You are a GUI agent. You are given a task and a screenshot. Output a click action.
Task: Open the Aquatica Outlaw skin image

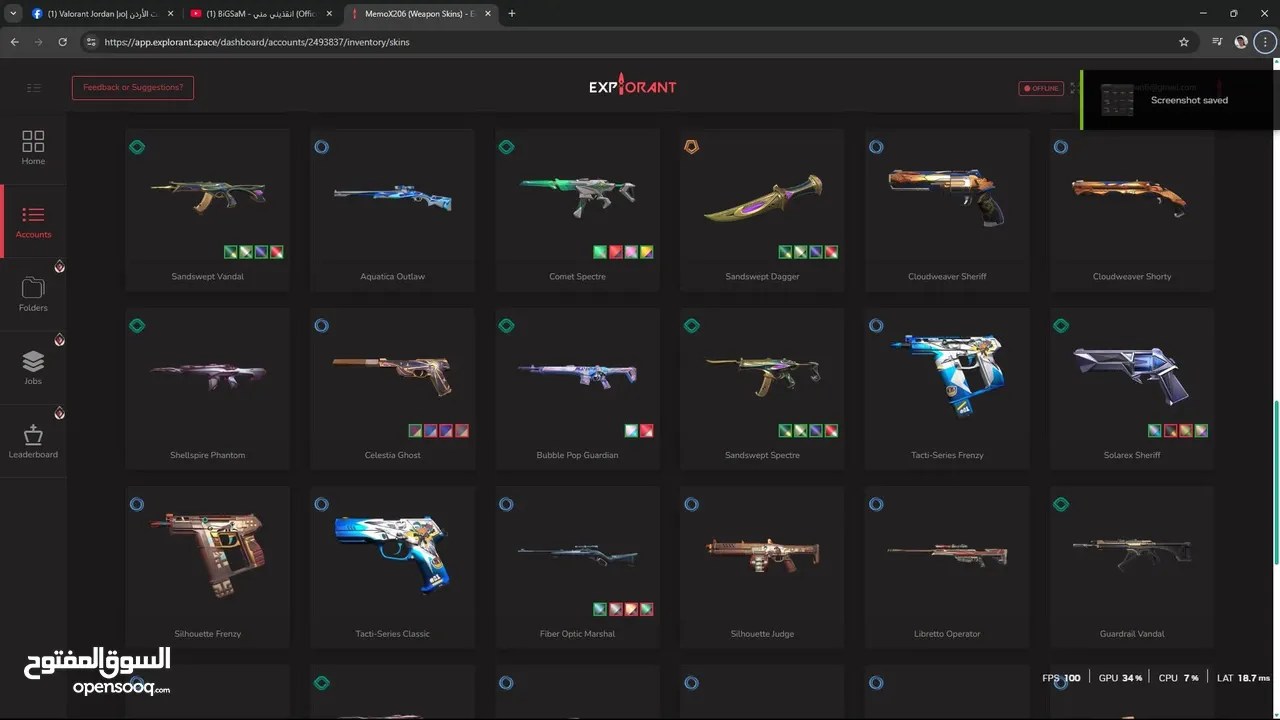[392, 197]
